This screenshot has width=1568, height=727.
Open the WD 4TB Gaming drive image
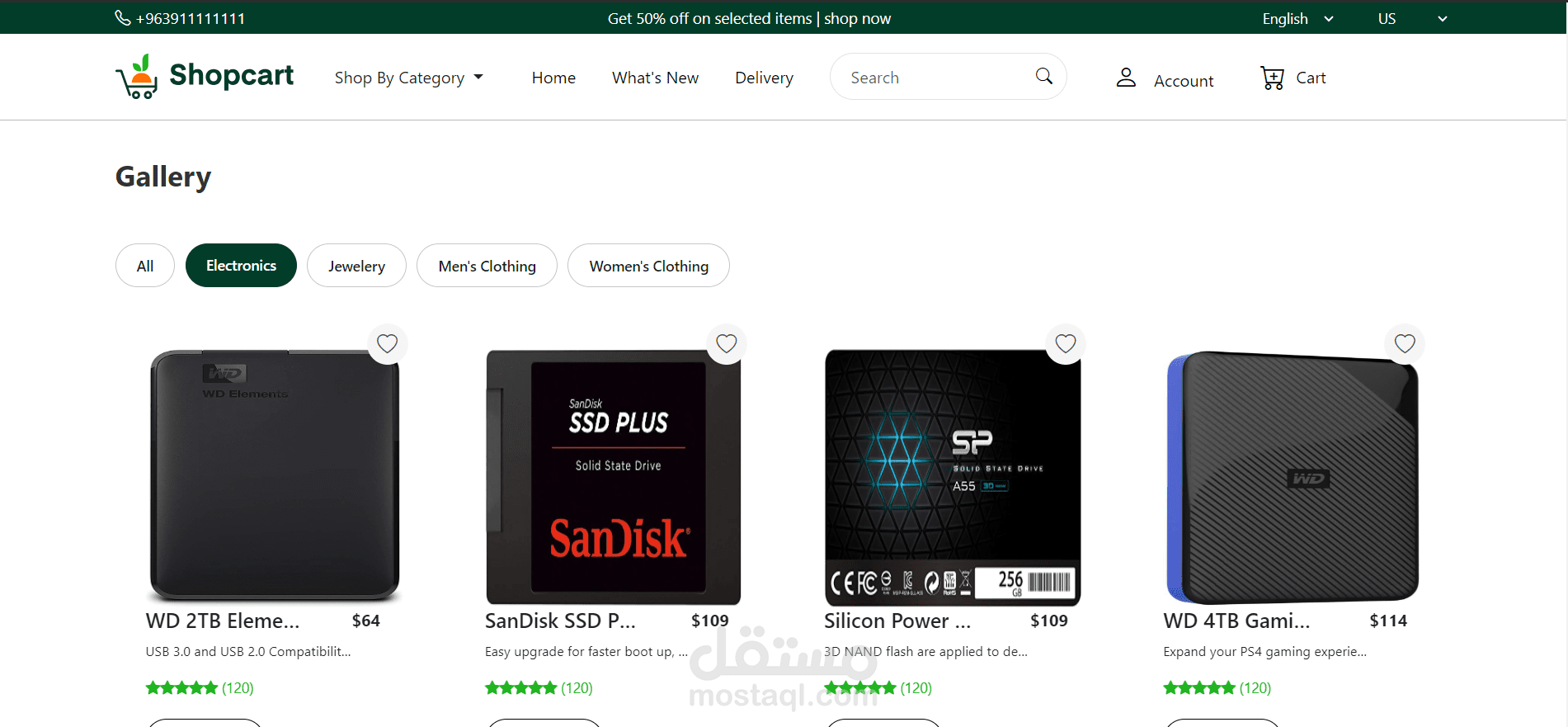point(1293,477)
